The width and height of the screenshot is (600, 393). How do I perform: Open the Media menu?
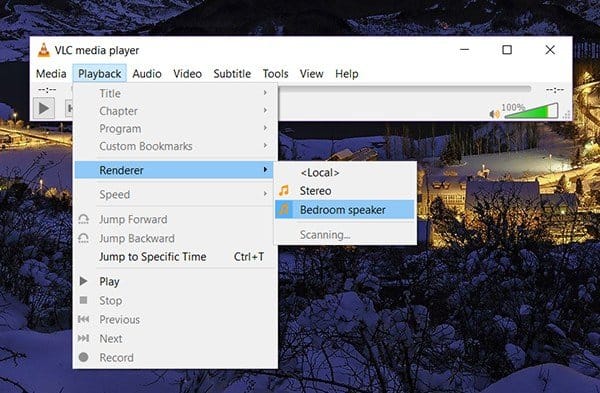click(51, 73)
